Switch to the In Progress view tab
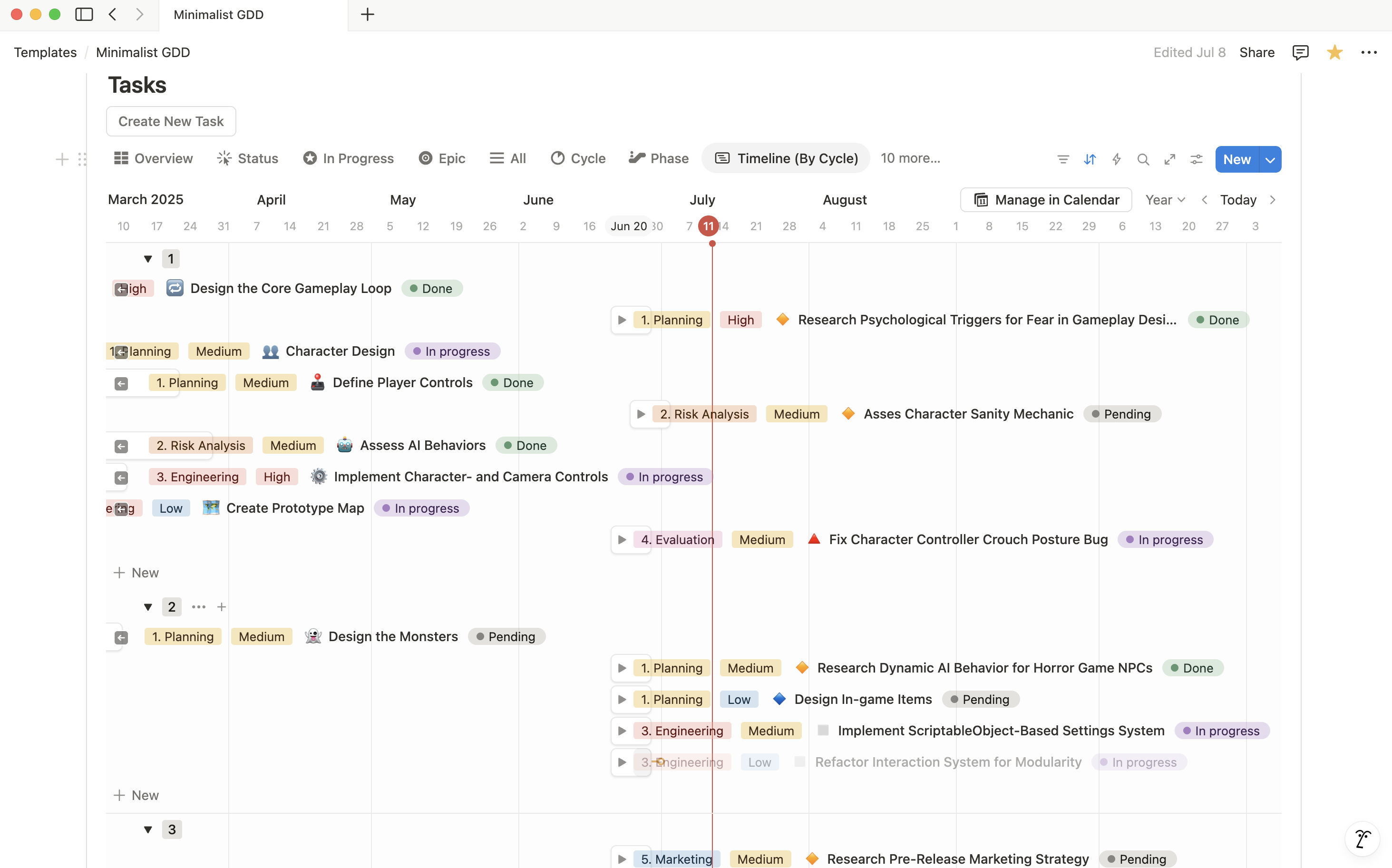The height and width of the screenshot is (868, 1392). [349, 158]
